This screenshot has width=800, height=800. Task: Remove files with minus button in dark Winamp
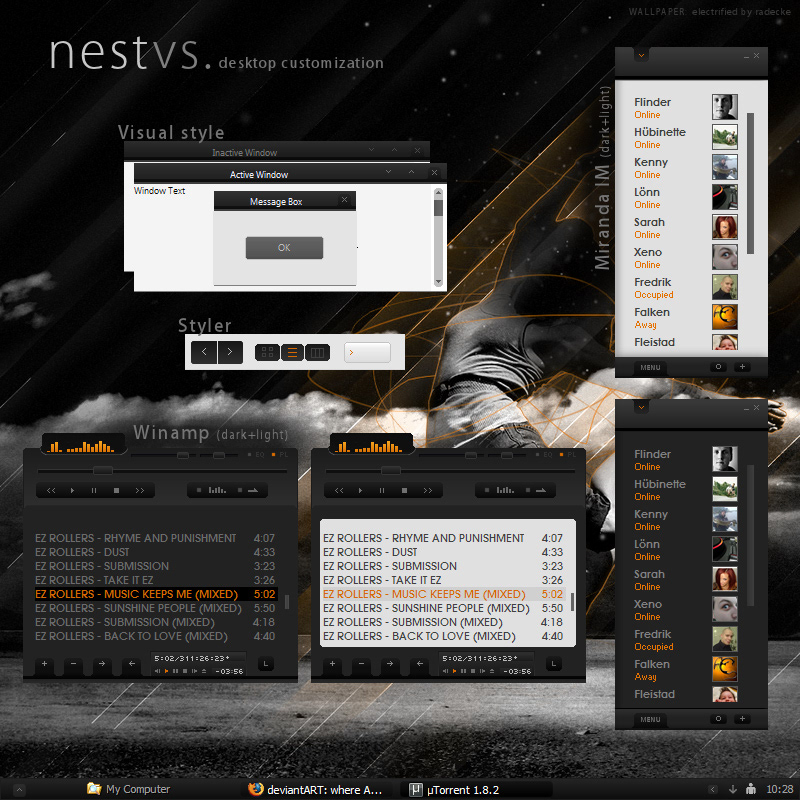(73, 664)
